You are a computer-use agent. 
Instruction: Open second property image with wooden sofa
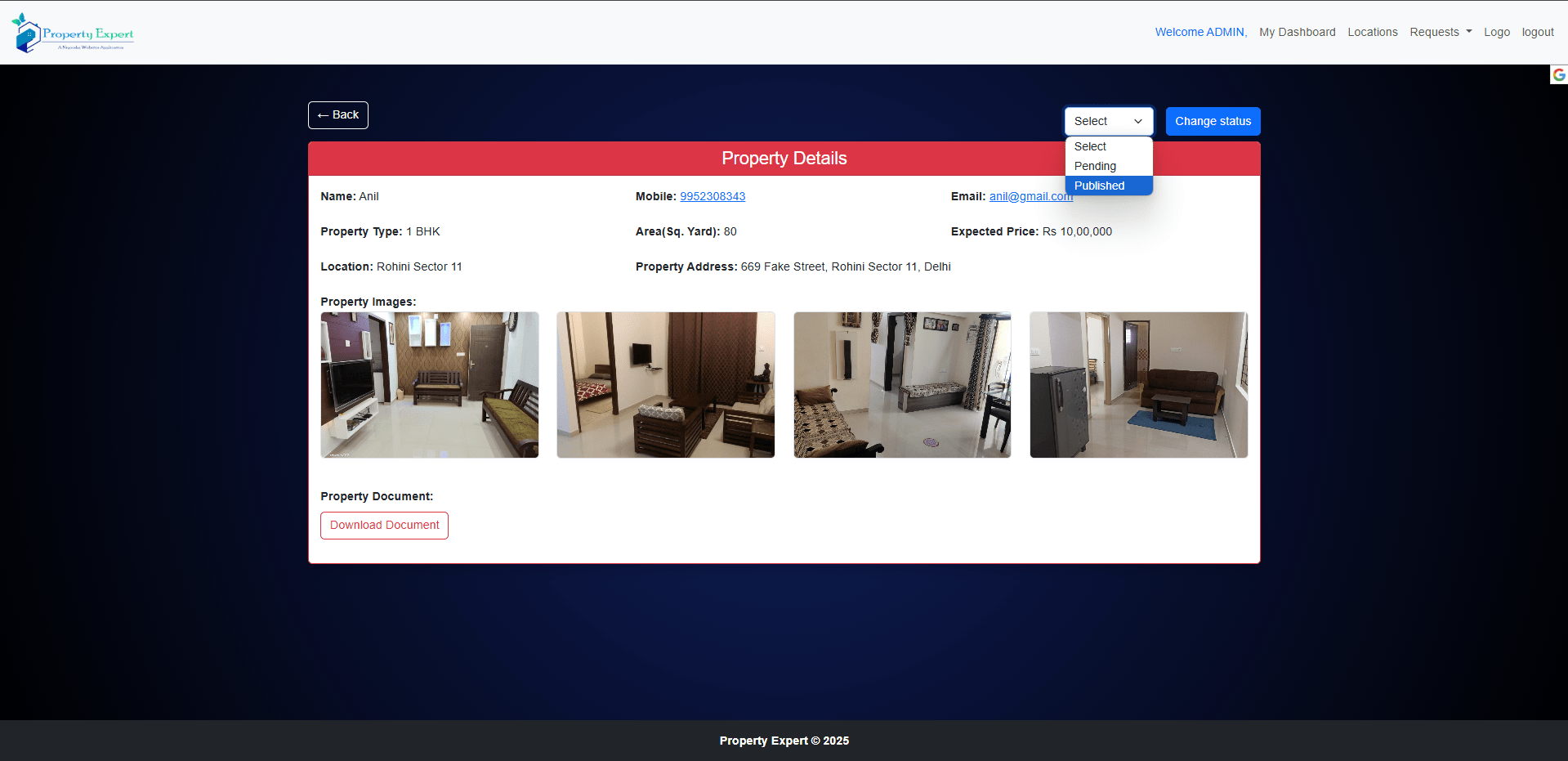tap(666, 385)
